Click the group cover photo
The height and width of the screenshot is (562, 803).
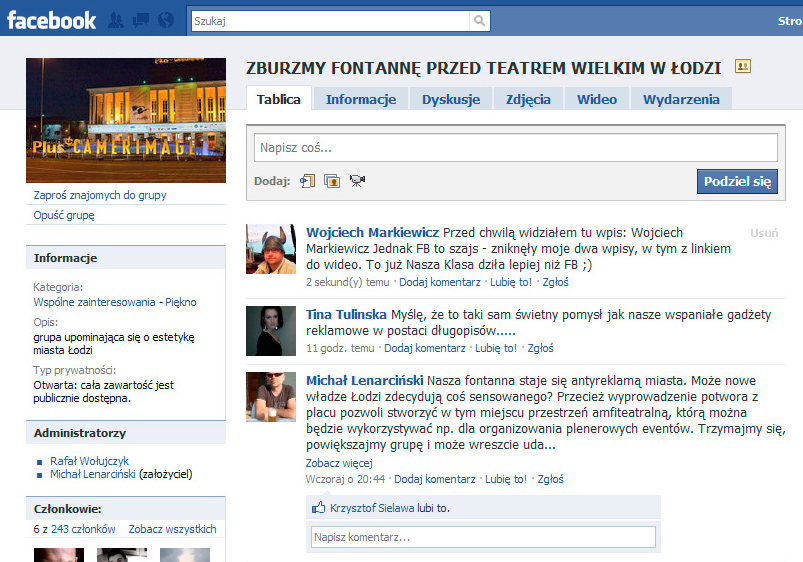[x=126, y=120]
